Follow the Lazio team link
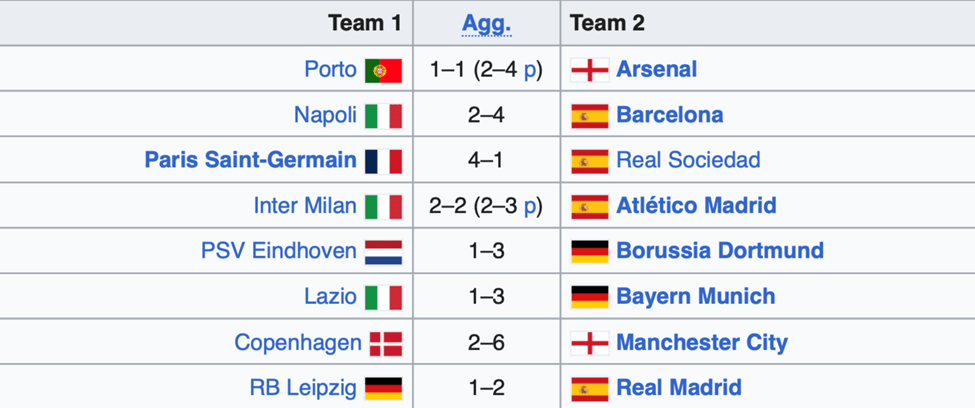This screenshot has width=975, height=408. click(x=330, y=297)
